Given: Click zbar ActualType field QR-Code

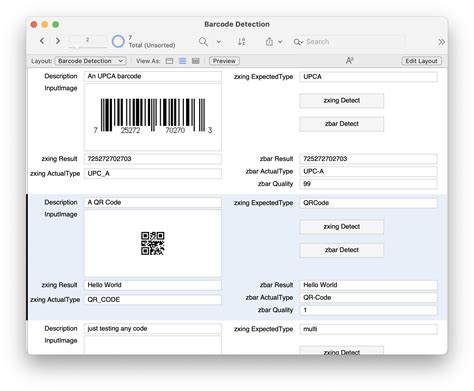Looking at the screenshot, I should [368, 298].
